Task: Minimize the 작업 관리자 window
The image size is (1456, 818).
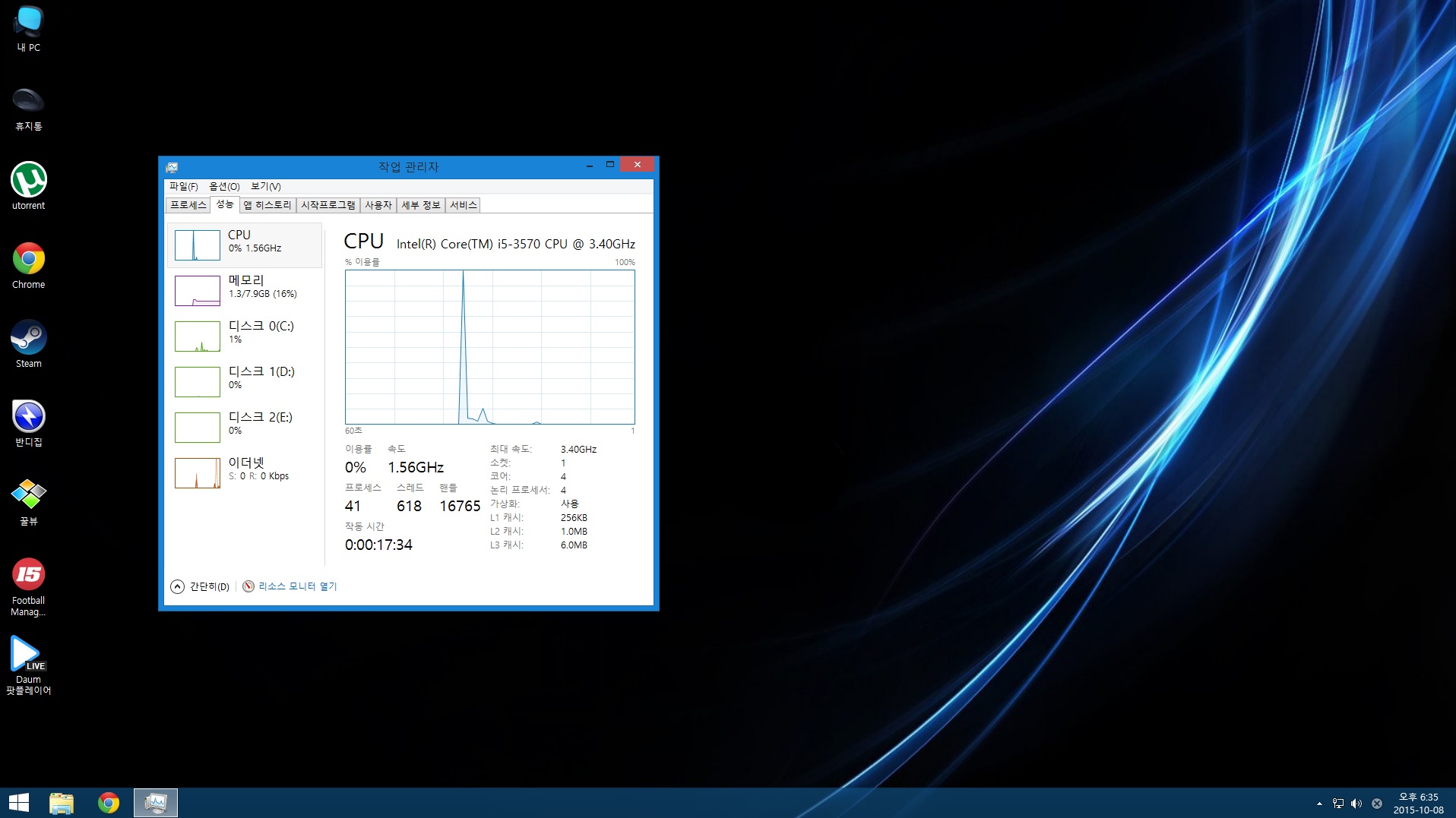Action: pos(590,165)
